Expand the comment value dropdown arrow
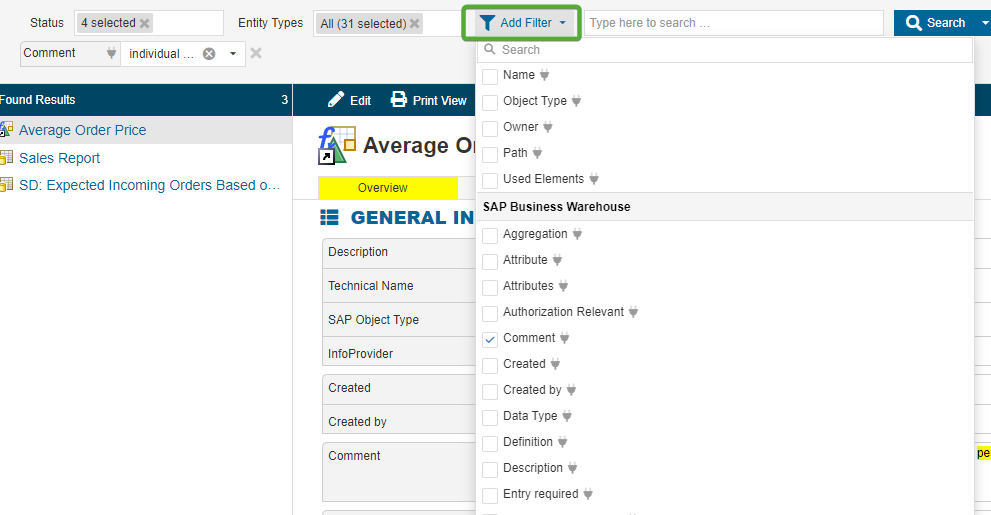This screenshot has width=991, height=515. (233, 54)
